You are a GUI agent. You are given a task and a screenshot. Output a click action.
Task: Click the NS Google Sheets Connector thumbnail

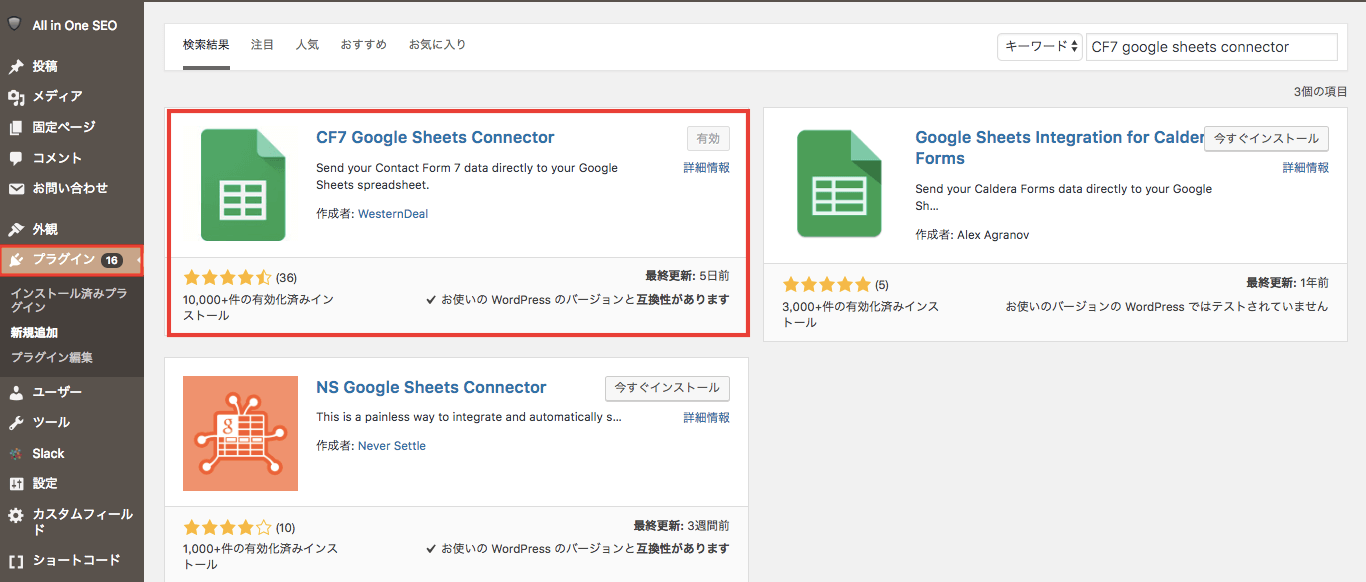click(x=240, y=433)
